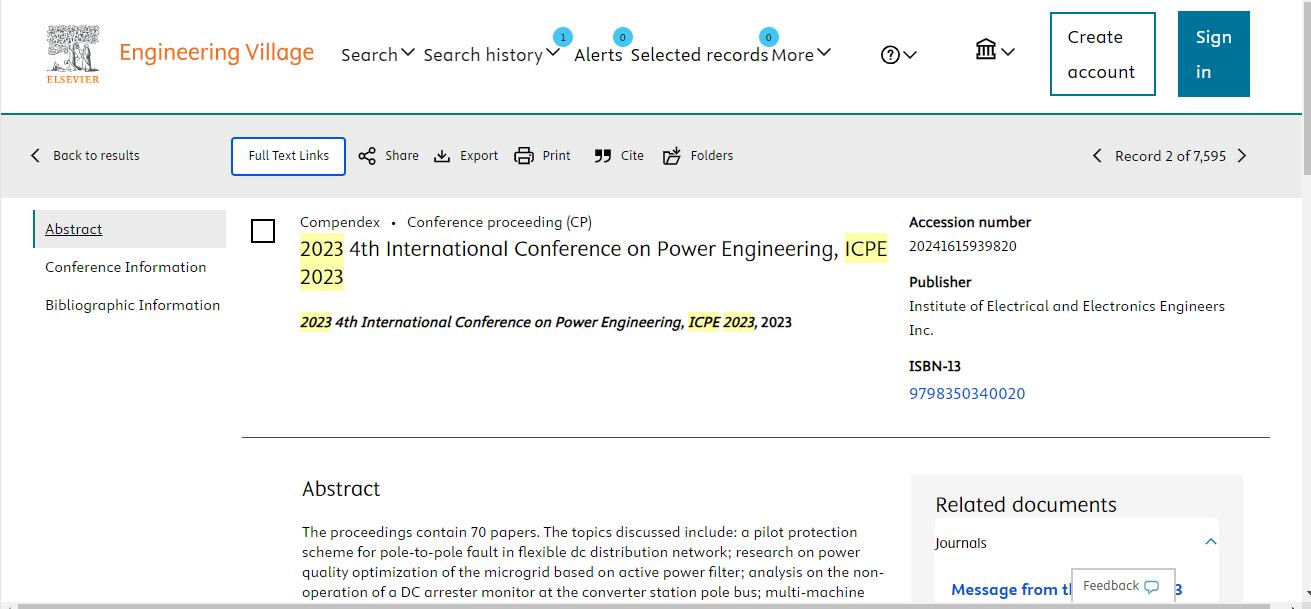
Task: Open the institution building icon menu
Action: pyautogui.click(x=994, y=50)
